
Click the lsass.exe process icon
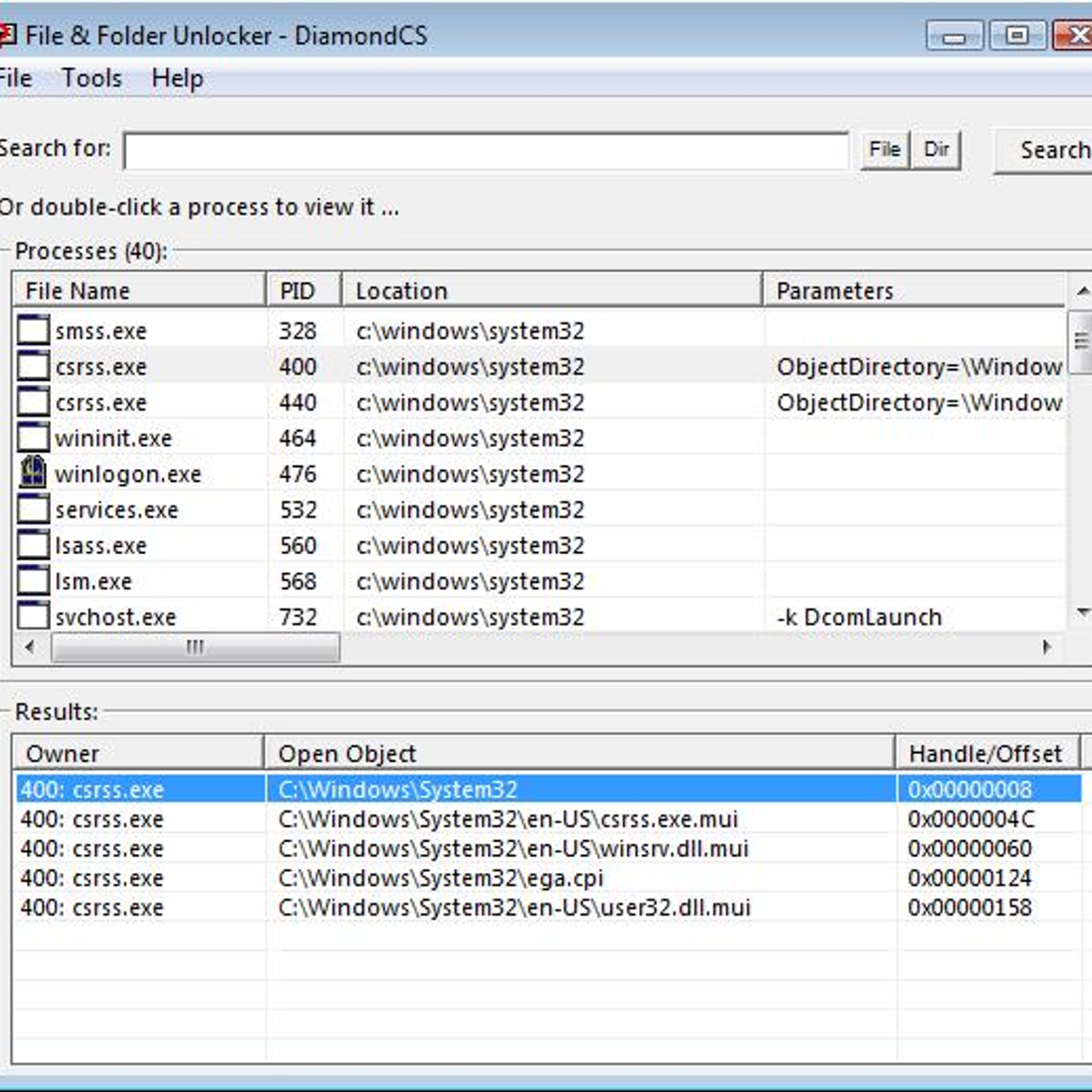tap(33, 545)
